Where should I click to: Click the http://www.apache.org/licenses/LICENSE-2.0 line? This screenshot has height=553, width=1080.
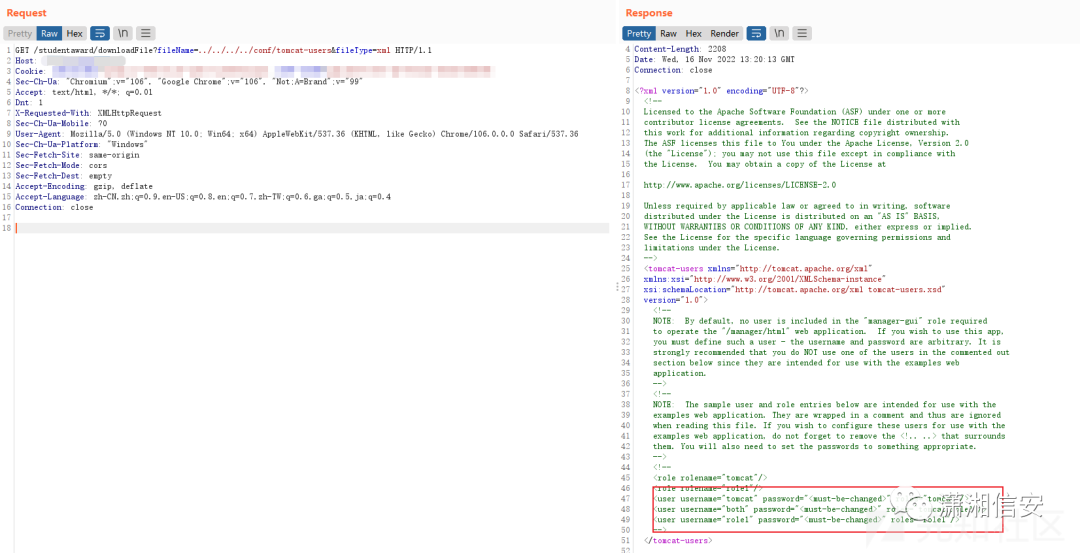(x=740, y=185)
